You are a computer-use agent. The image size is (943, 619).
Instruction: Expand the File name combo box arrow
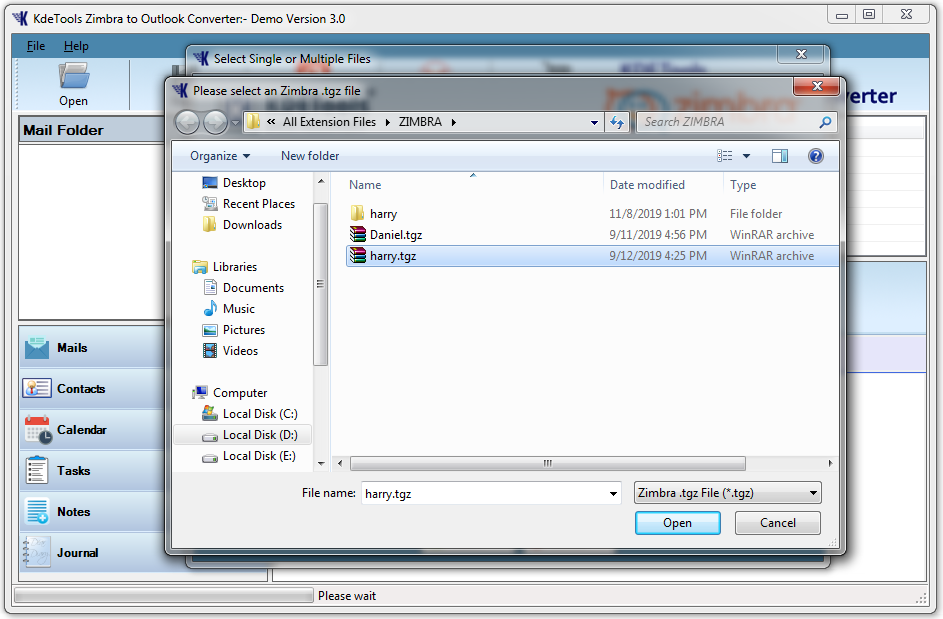point(613,494)
